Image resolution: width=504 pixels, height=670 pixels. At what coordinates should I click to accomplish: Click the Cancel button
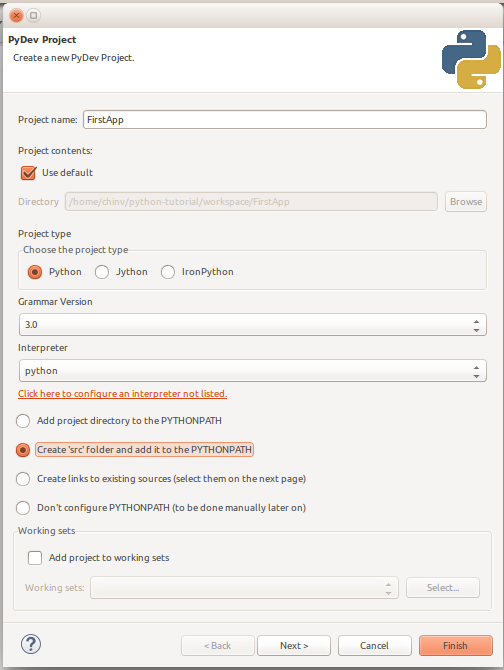[x=375, y=646]
